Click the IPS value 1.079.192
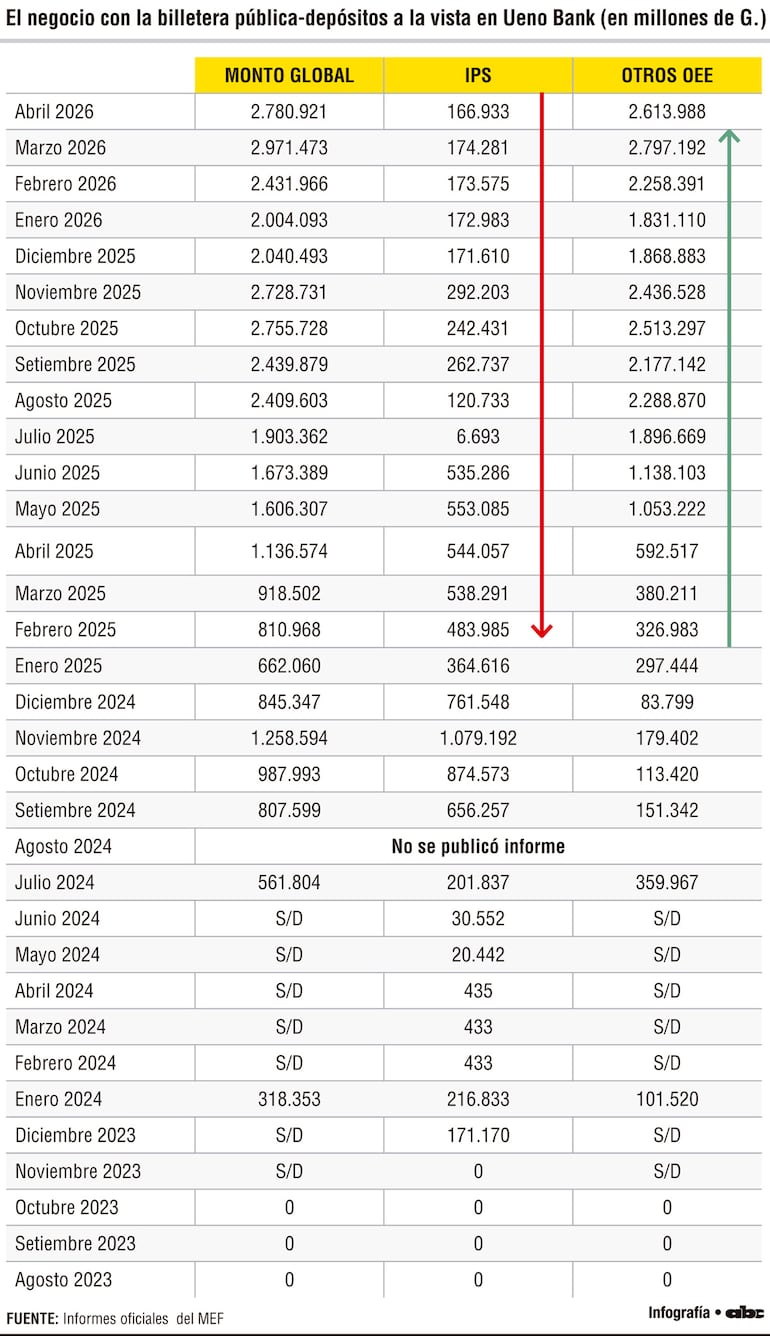The image size is (770, 1336). [x=478, y=738]
